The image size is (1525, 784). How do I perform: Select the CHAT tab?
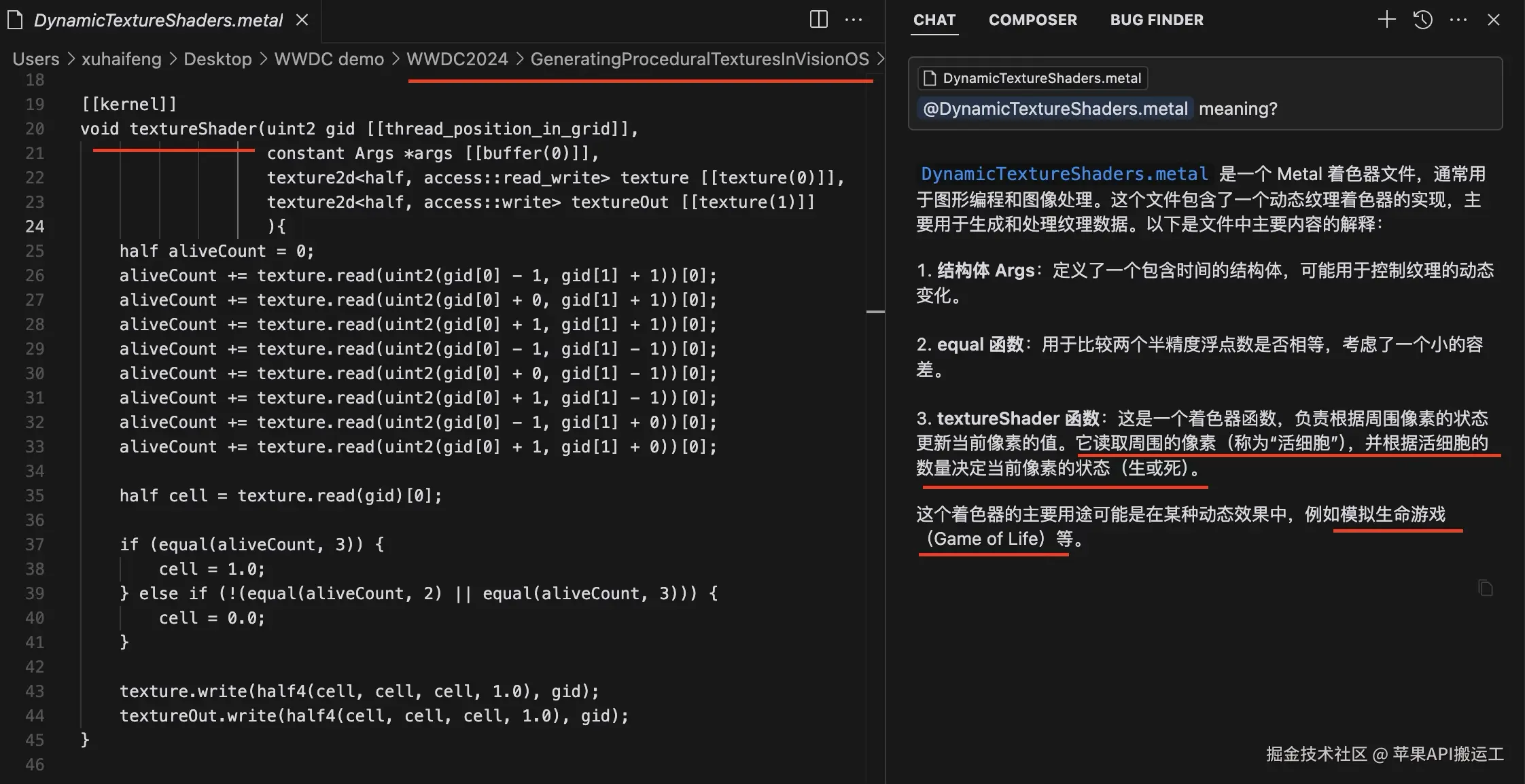[x=934, y=20]
